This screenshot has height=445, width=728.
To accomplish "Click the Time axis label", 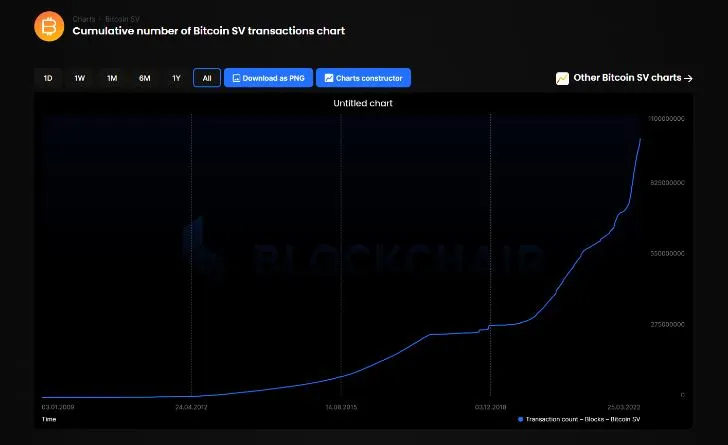I will 49,419.
